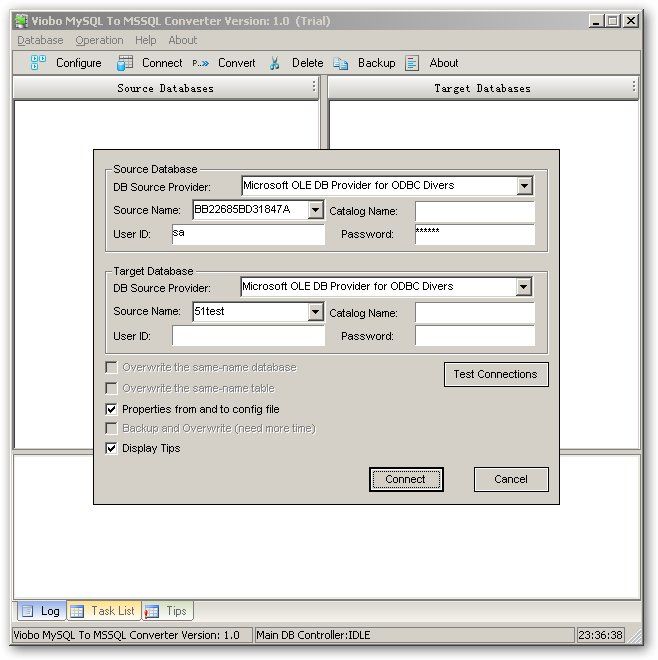Viewport: 658px width, 660px height.
Task: Enable Overwrite the same-name database checkbox
Action: [112, 367]
